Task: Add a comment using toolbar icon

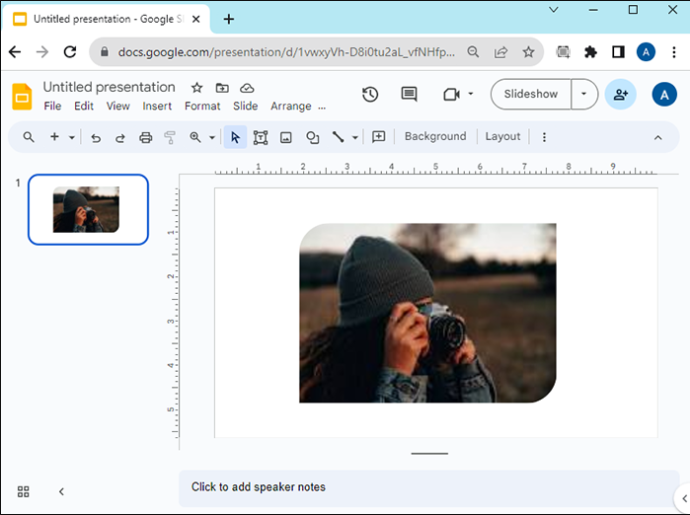Action: (x=378, y=137)
